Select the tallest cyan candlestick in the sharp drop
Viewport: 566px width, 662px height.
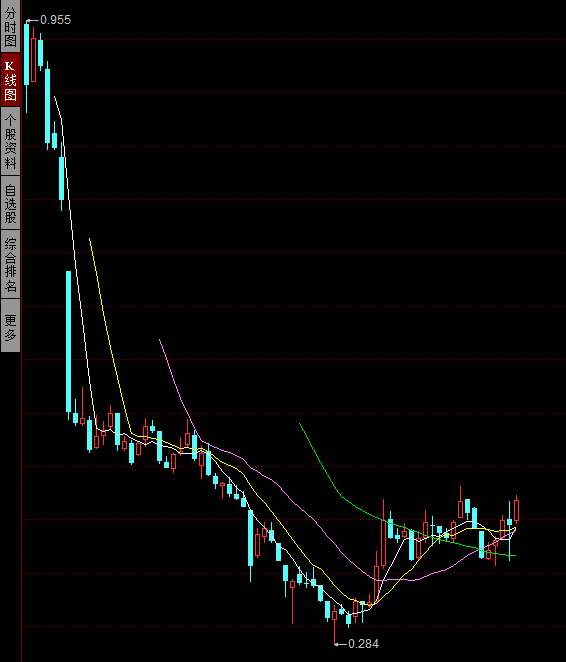coord(68,342)
